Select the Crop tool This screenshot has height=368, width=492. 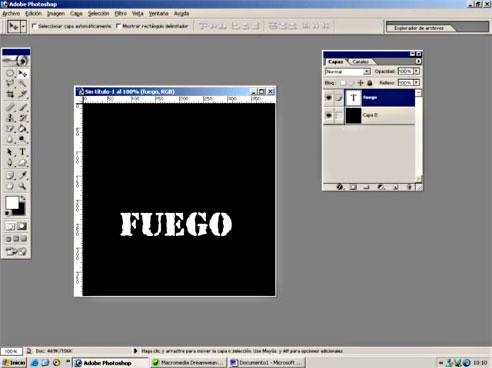(x=10, y=94)
